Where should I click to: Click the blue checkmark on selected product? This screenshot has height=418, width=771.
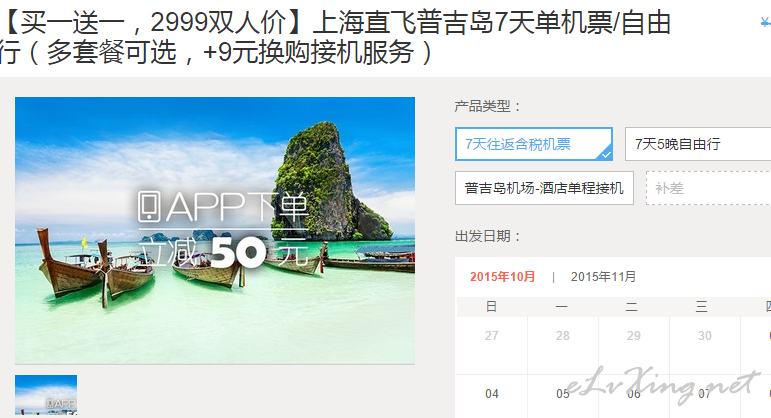(x=605, y=153)
